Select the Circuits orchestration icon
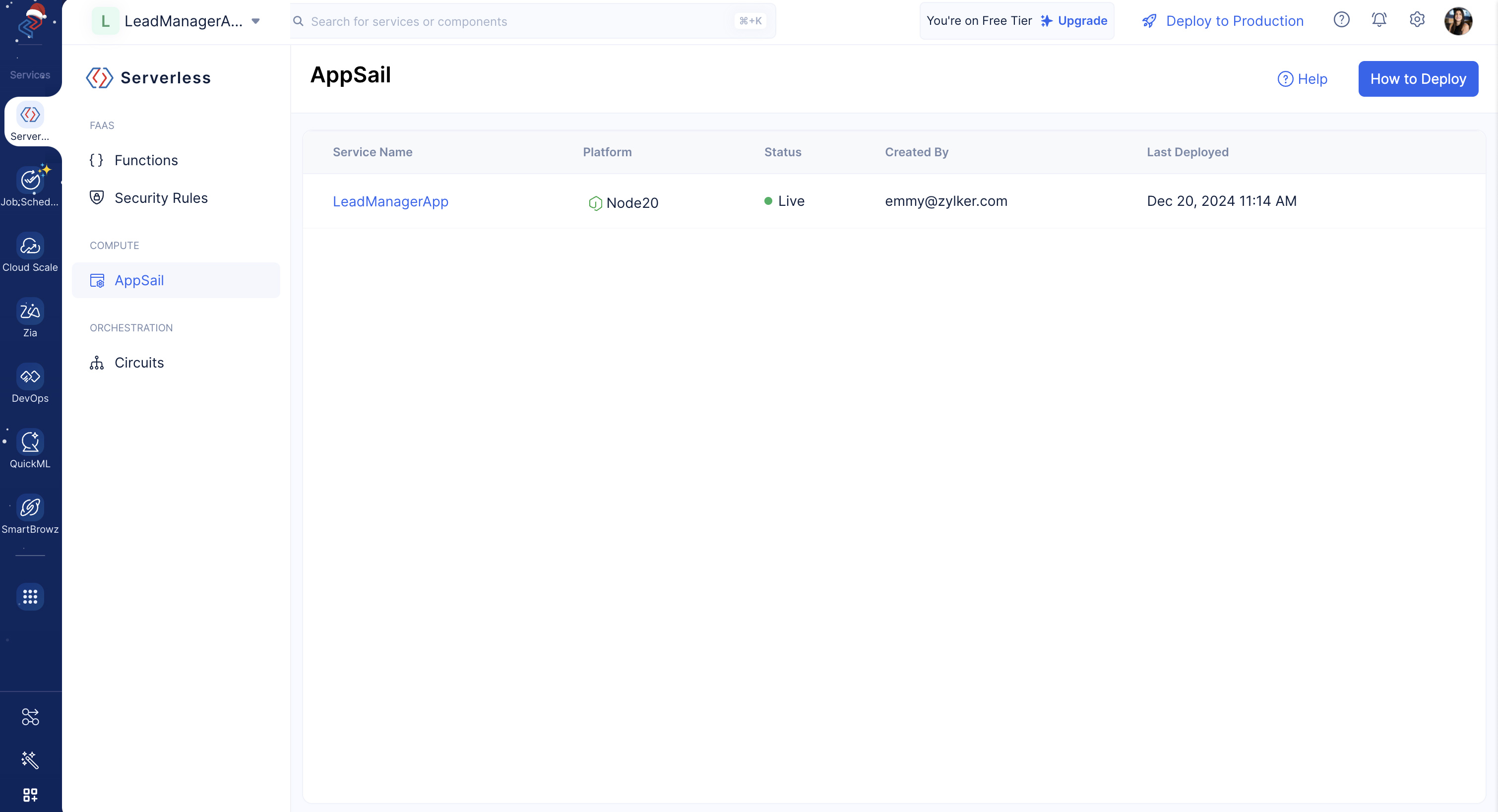 (97, 362)
